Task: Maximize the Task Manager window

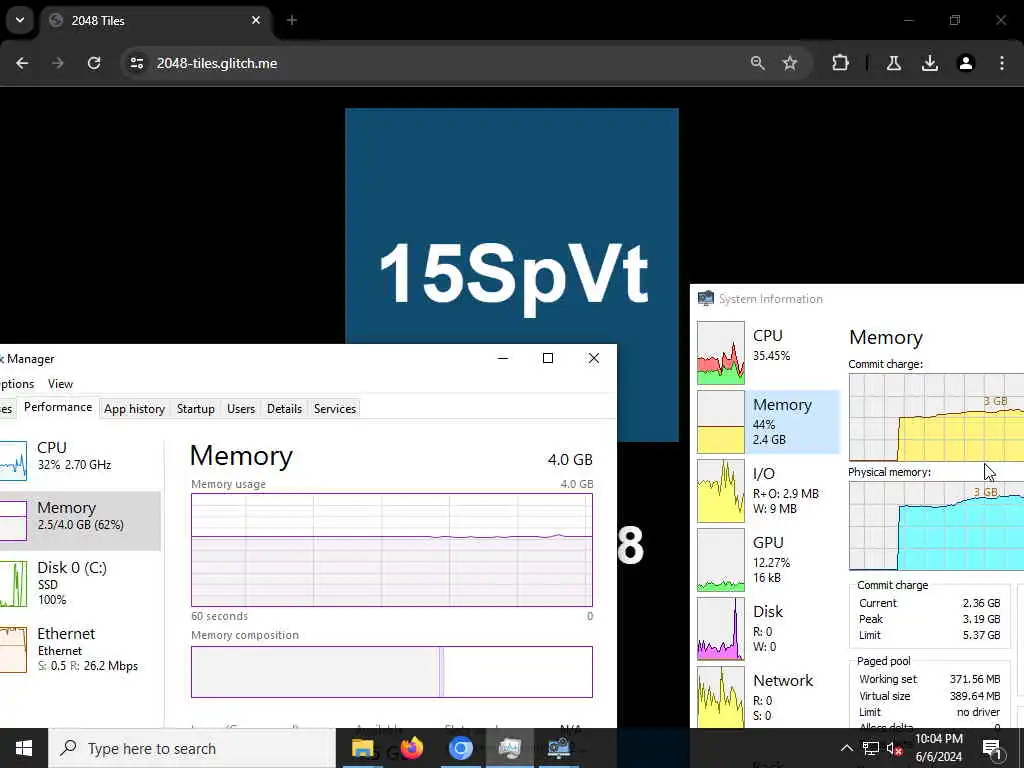Action: 548,359
